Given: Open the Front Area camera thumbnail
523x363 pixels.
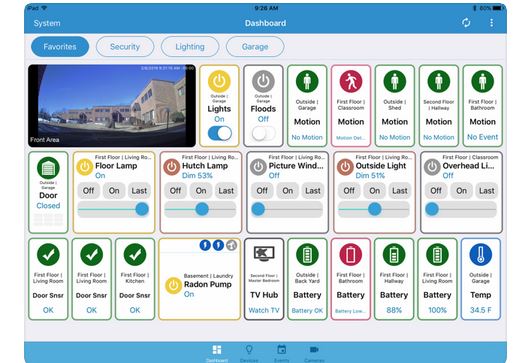Looking at the screenshot, I should tap(112, 106).
